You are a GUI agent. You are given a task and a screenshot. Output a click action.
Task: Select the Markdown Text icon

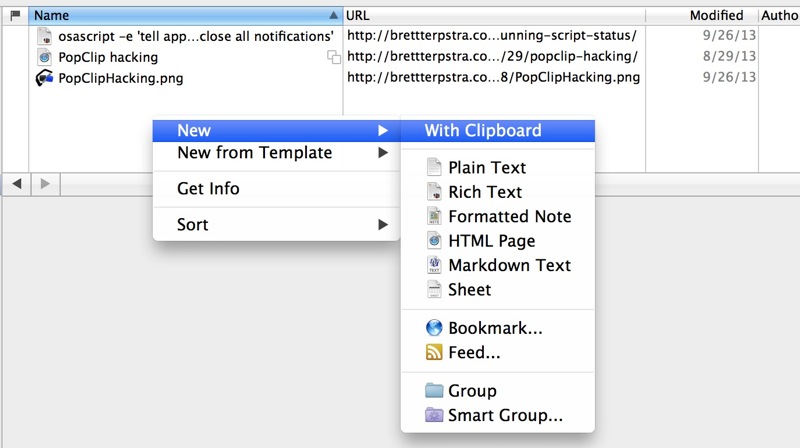pos(434,265)
